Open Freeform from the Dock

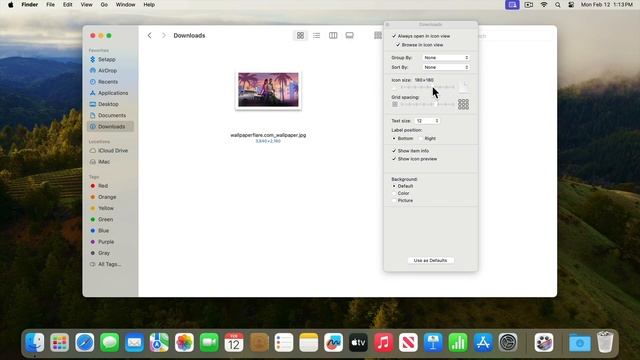coord(333,342)
